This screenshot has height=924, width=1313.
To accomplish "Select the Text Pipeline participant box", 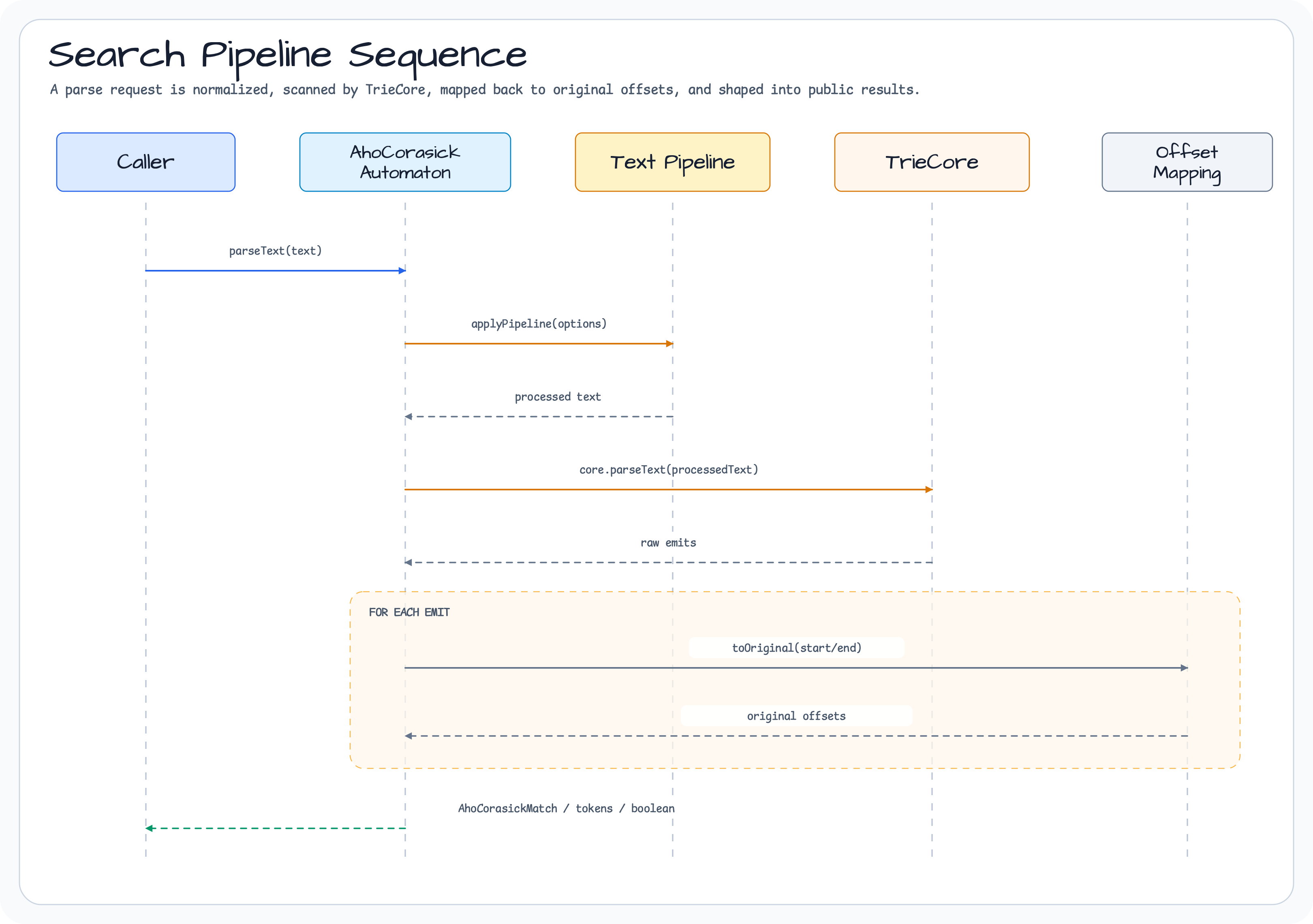I will pos(673,162).
